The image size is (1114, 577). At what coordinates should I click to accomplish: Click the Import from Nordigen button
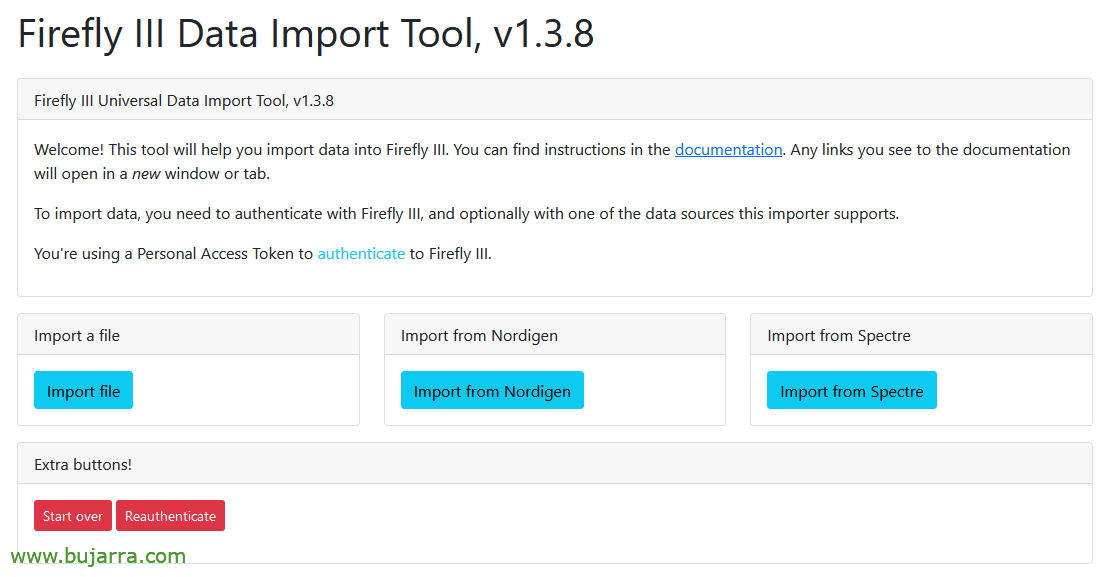(492, 390)
